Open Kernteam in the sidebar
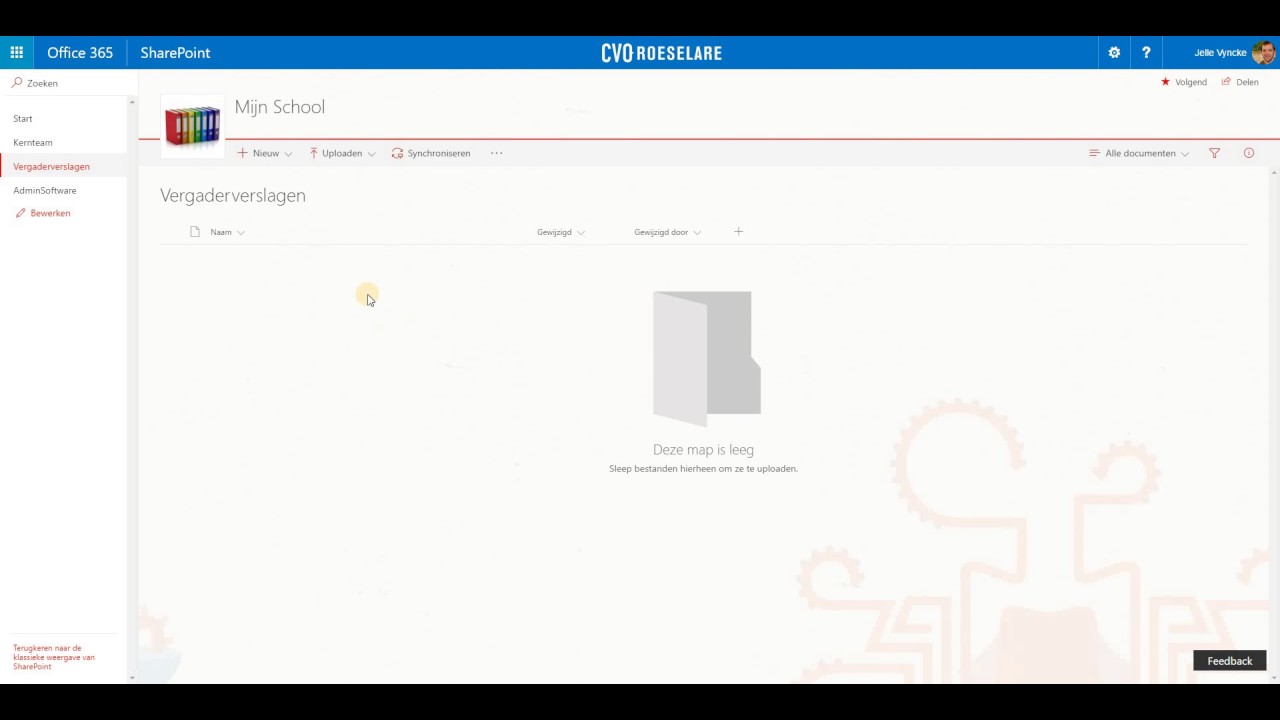Screen dimensions: 1280x720 33,143
